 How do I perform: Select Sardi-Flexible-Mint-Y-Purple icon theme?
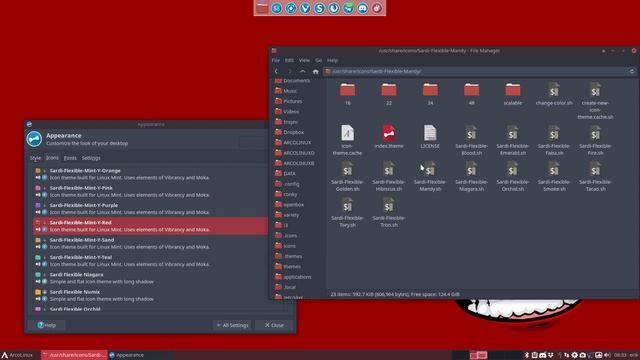point(150,209)
